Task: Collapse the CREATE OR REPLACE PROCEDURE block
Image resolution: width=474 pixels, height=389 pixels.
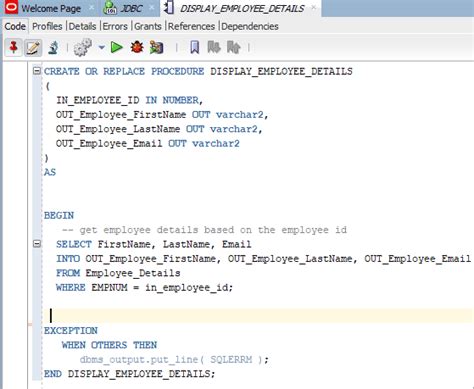Action: pyautogui.click(x=37, y=71)
